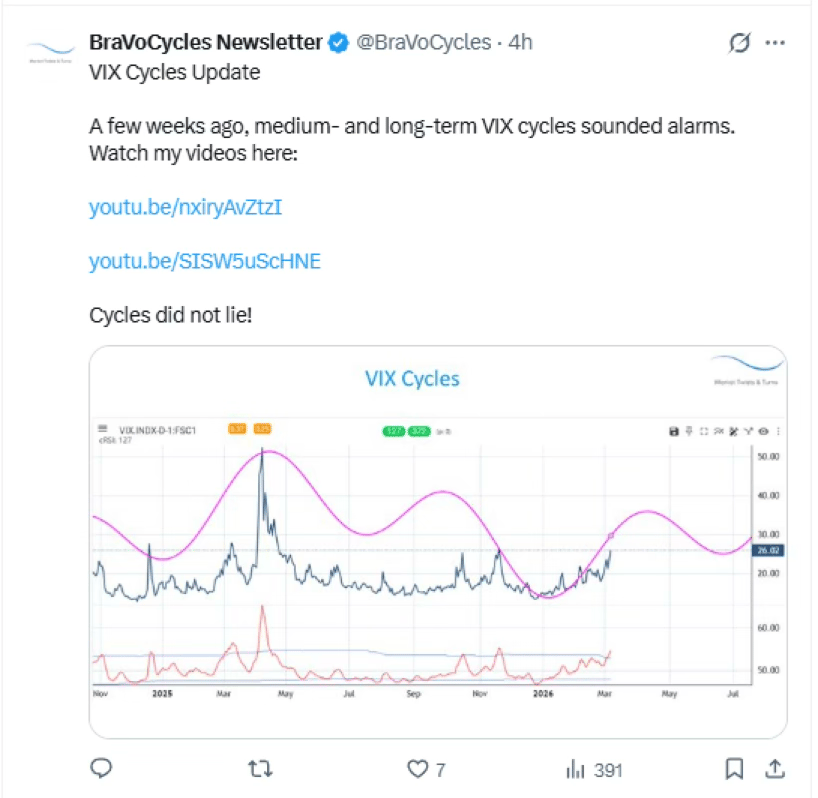Open the BraVoCycles Newsletter account name
This screenshot has height=798, width=818.
point(205,43)
